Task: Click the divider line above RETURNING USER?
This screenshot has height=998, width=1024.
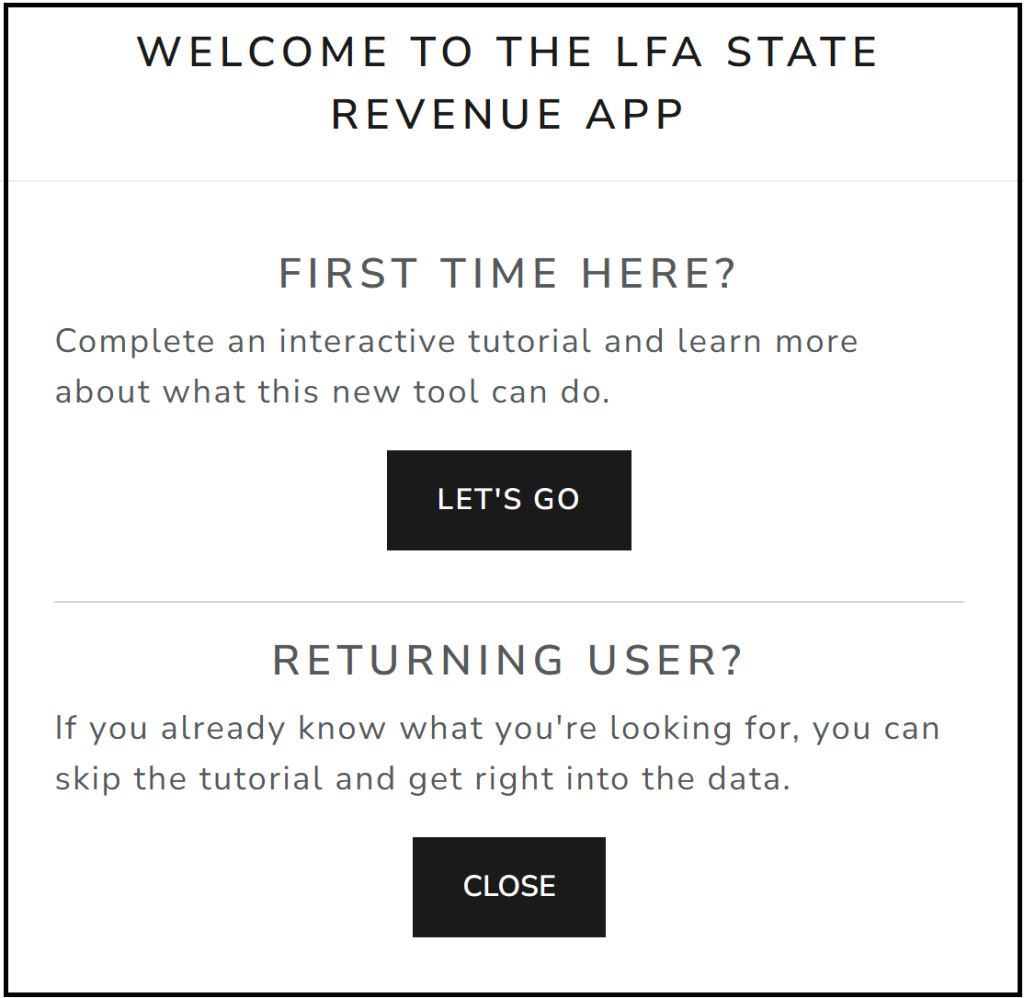Action: coord(508,602)
